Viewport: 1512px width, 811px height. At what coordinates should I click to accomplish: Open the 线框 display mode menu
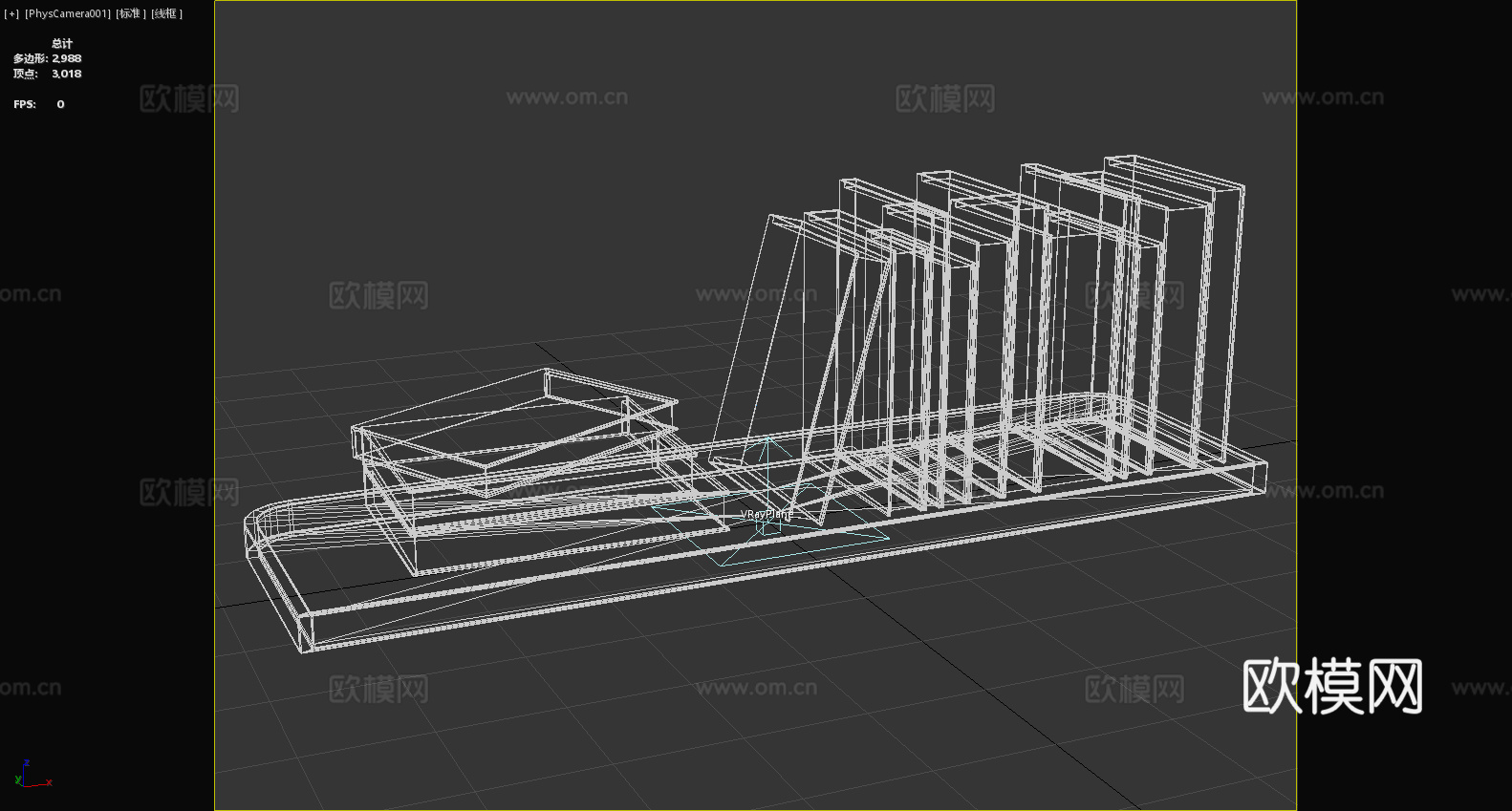[x=166, y=13]
